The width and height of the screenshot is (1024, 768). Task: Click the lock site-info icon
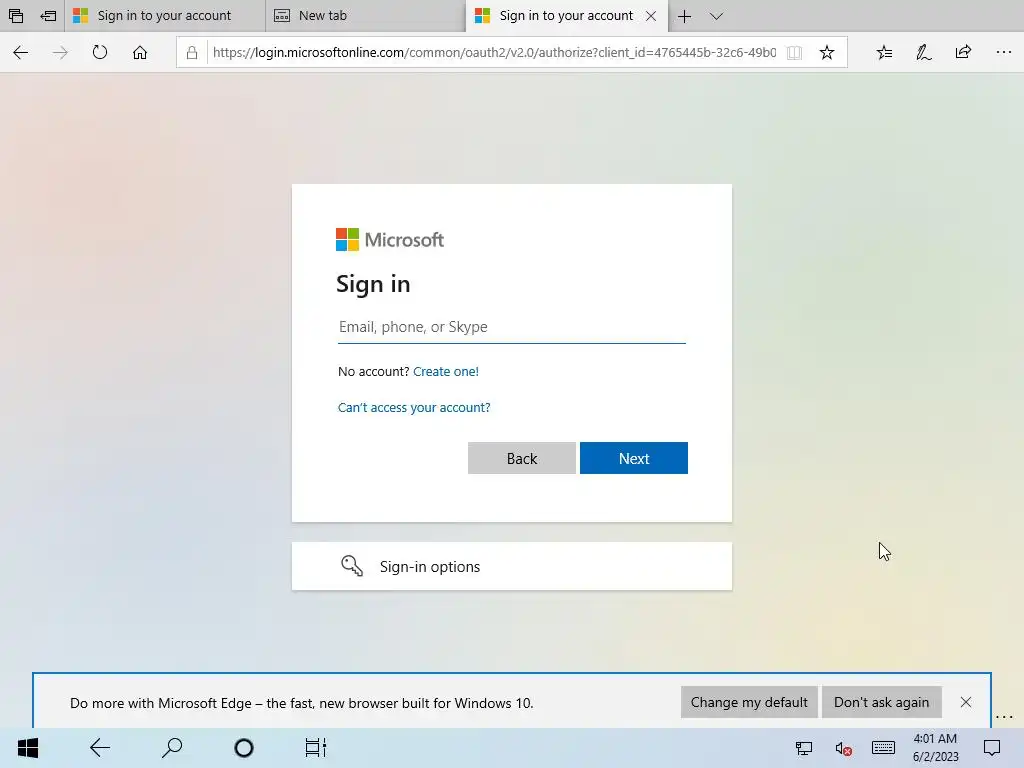click(x=192, y=53)
